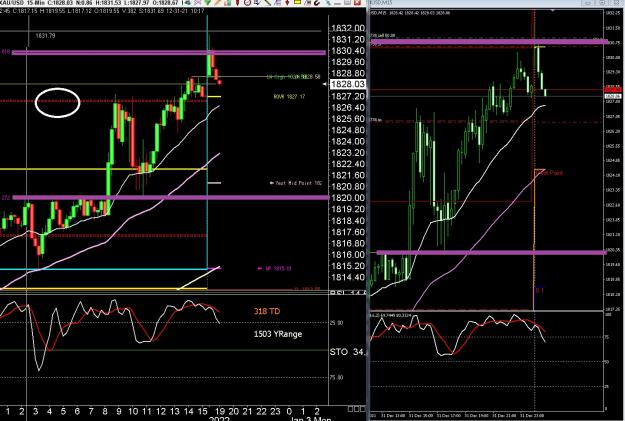Image resolution: width=625 pixels, height=421 pixels.
Task: Click hour 23 on left time axis
Action: click(275, 411)
